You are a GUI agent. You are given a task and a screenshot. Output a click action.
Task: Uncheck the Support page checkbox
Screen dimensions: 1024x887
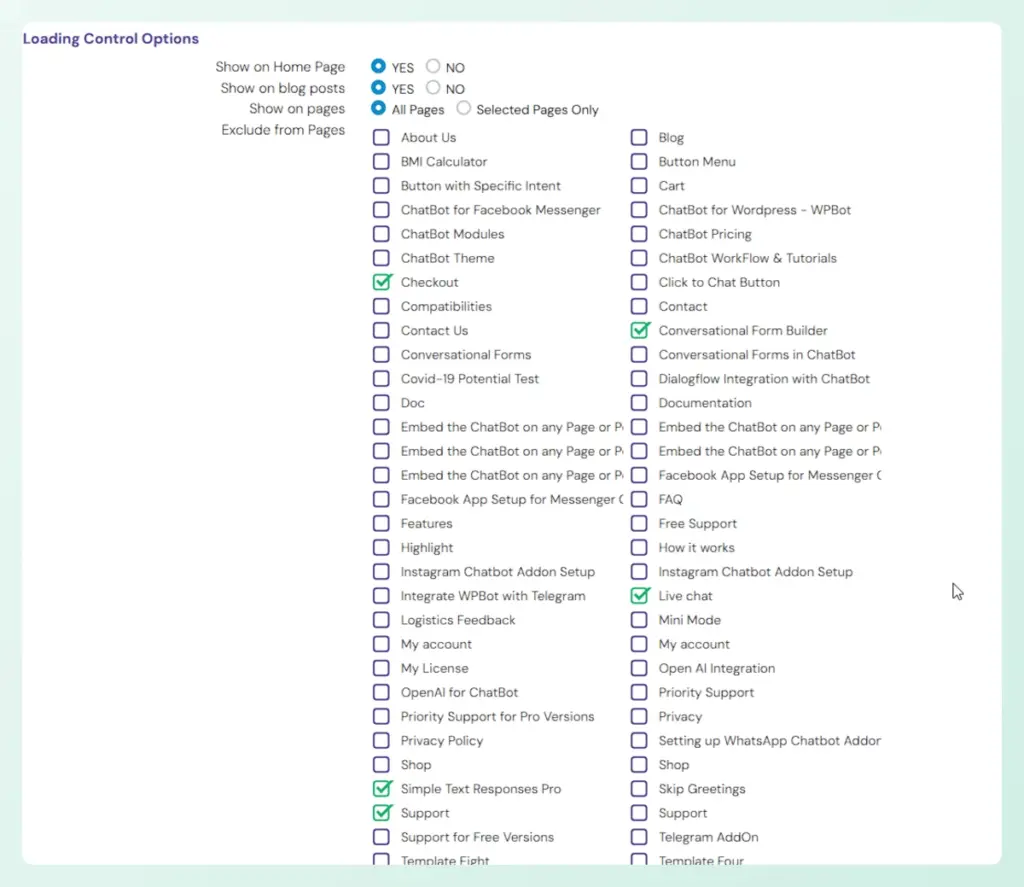[x=381, y=813]
